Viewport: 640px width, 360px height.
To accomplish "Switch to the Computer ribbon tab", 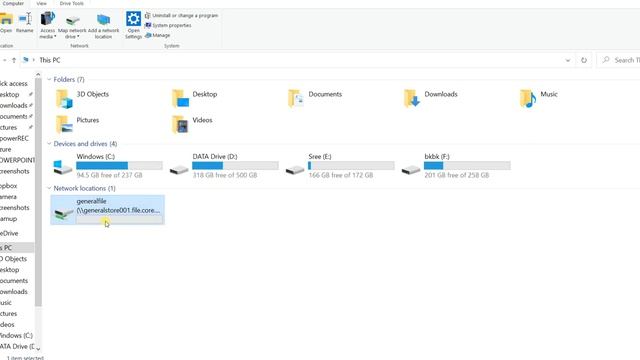I will click(13, 3).
